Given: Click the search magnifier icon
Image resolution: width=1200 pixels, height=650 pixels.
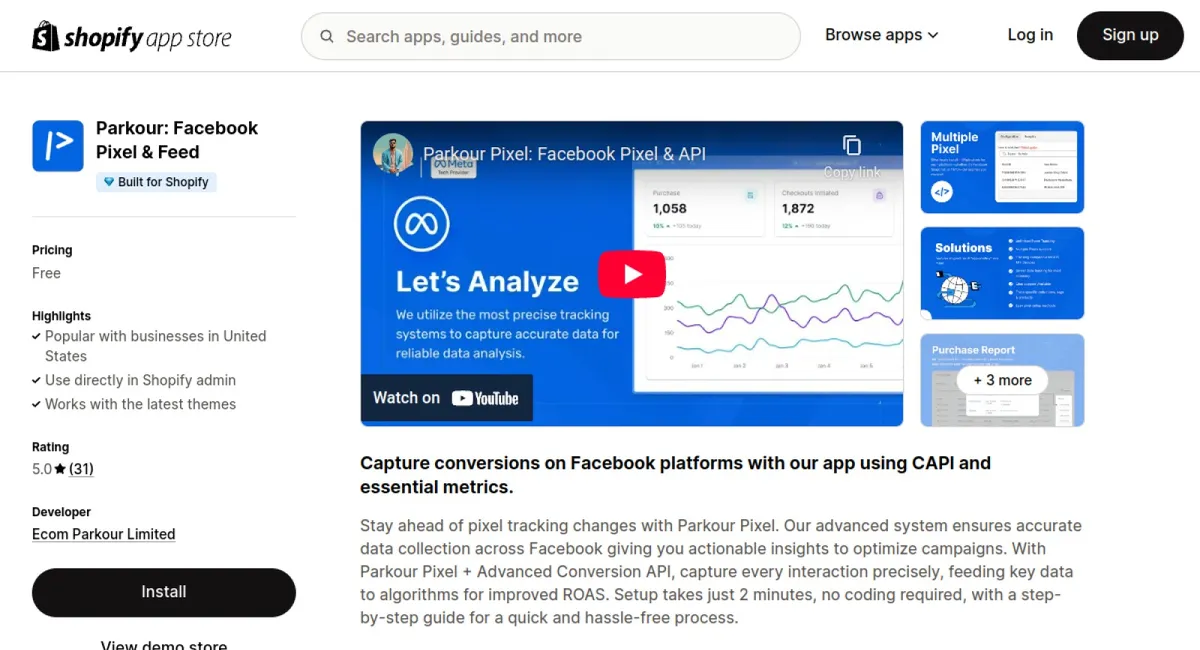Looking at the screenshot, I should tap(327, 36).
